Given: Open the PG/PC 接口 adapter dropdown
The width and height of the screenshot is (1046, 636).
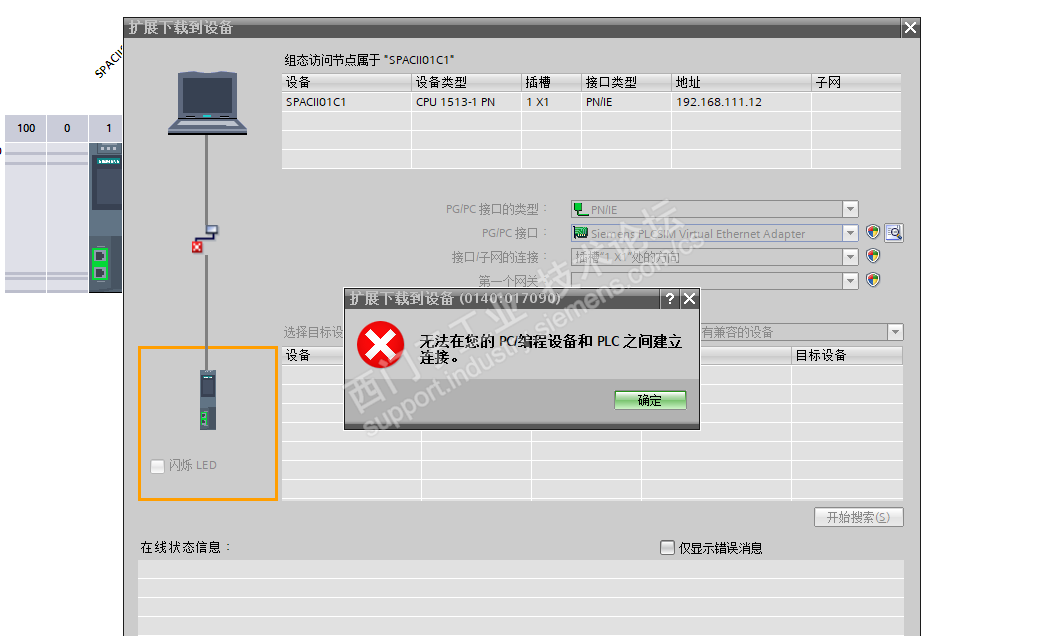Looking at the screenshot, I should (x=850, y=233).
